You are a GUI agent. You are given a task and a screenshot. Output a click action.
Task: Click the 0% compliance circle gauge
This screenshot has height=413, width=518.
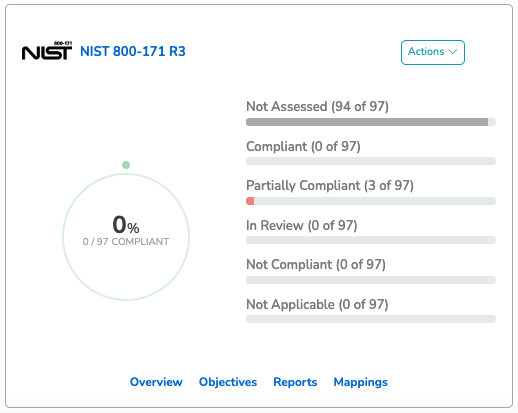coord(126,237)
